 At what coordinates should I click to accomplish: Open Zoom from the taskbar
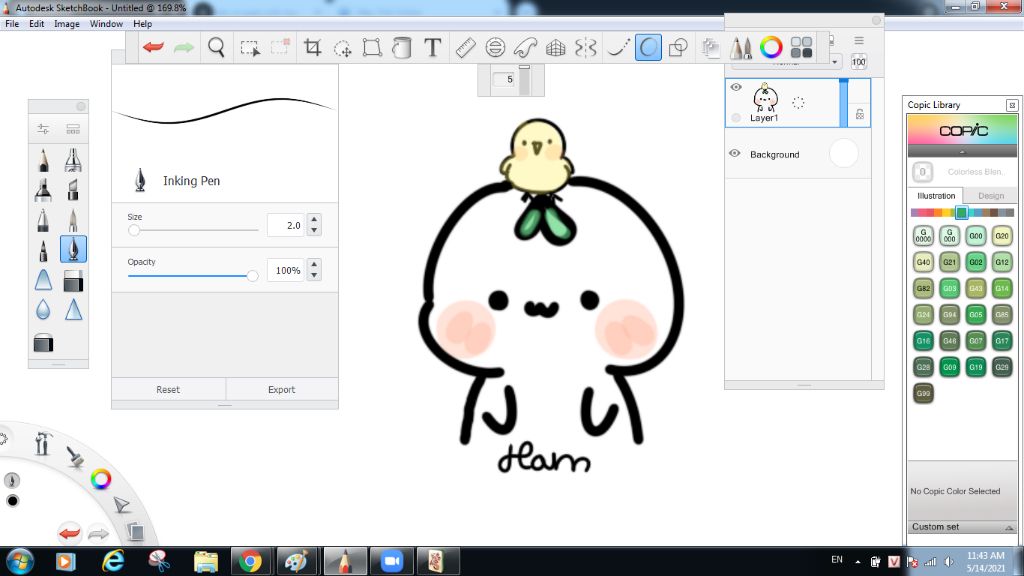(391, 561)
